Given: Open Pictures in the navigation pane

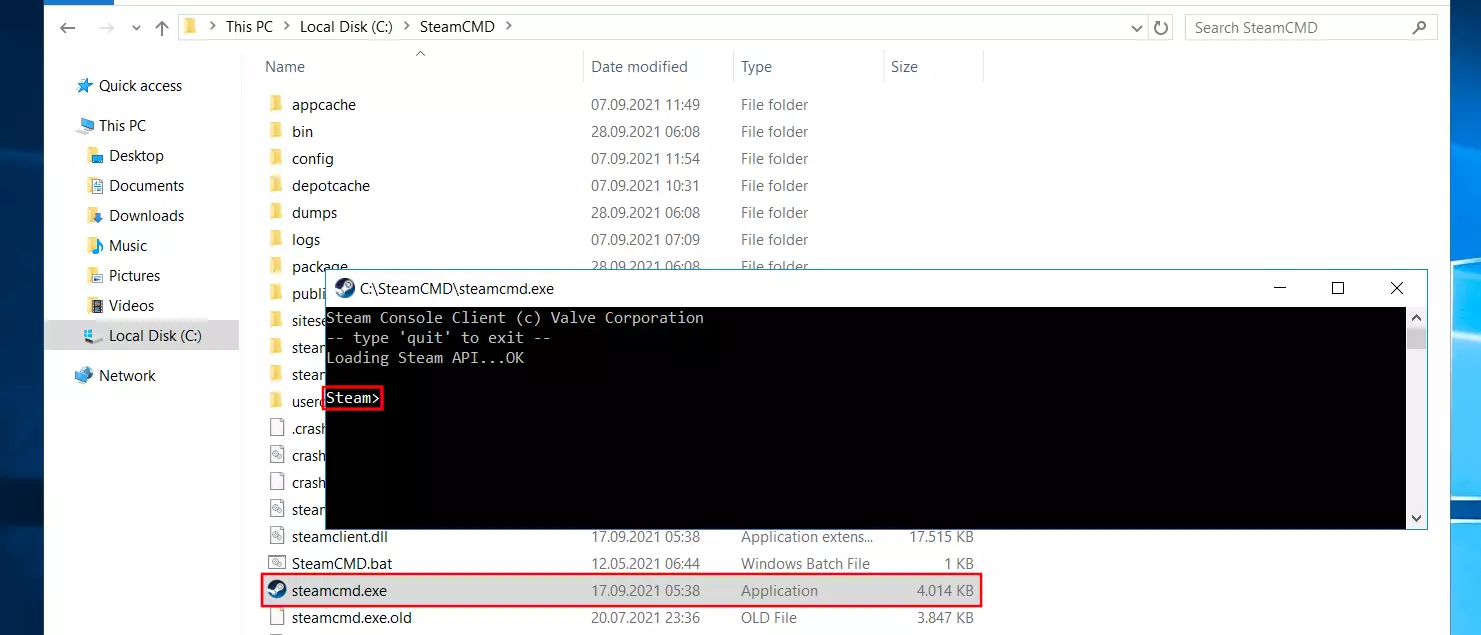Looking at the screenshot, I should [x=134, y=276].
